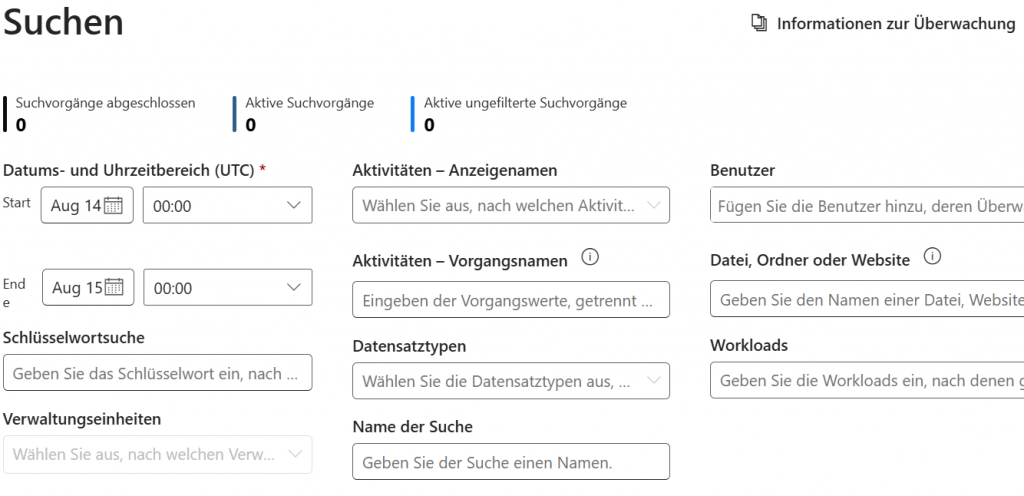Click info icon beside Datei, Ordner oder Website

(932, 258)
